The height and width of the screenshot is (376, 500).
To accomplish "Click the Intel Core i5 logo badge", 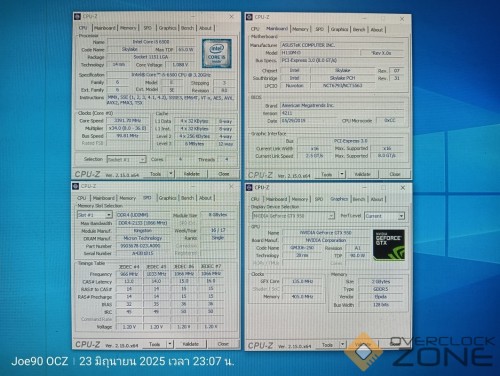I will [x=217, y=54].
